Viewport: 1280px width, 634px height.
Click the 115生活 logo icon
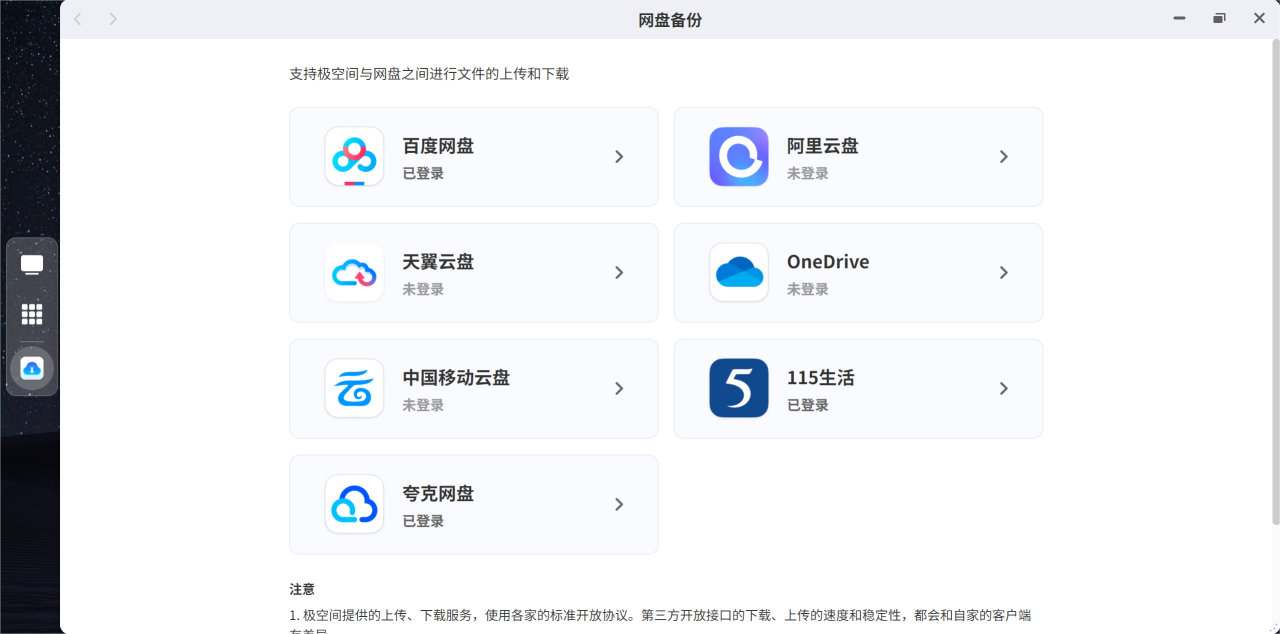click(739, 388)
